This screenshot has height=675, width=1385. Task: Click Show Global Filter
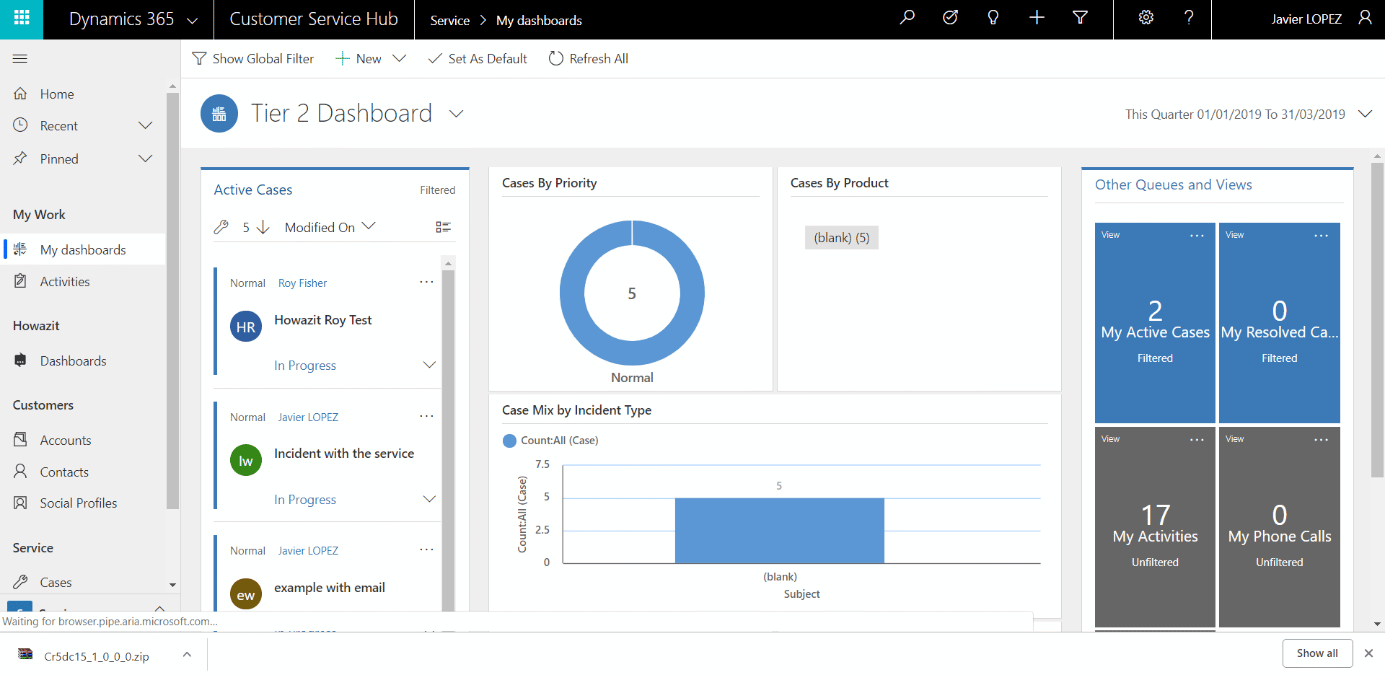tap(253, 59)
